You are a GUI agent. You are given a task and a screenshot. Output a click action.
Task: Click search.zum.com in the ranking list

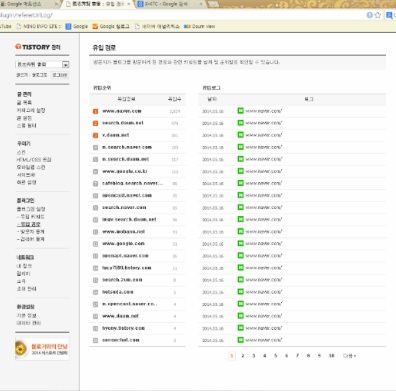tap(122, 280)
